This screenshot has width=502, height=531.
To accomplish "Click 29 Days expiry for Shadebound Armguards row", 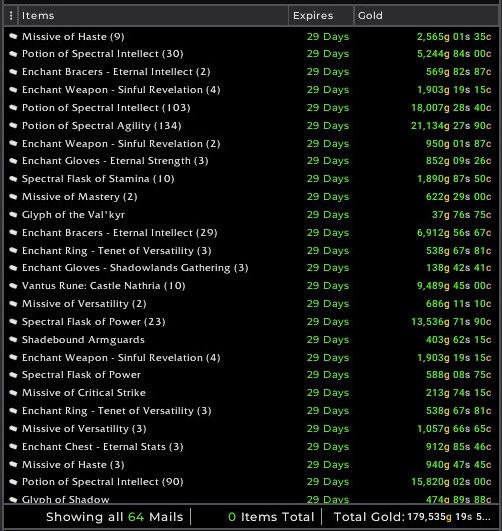I will [328, 340].
